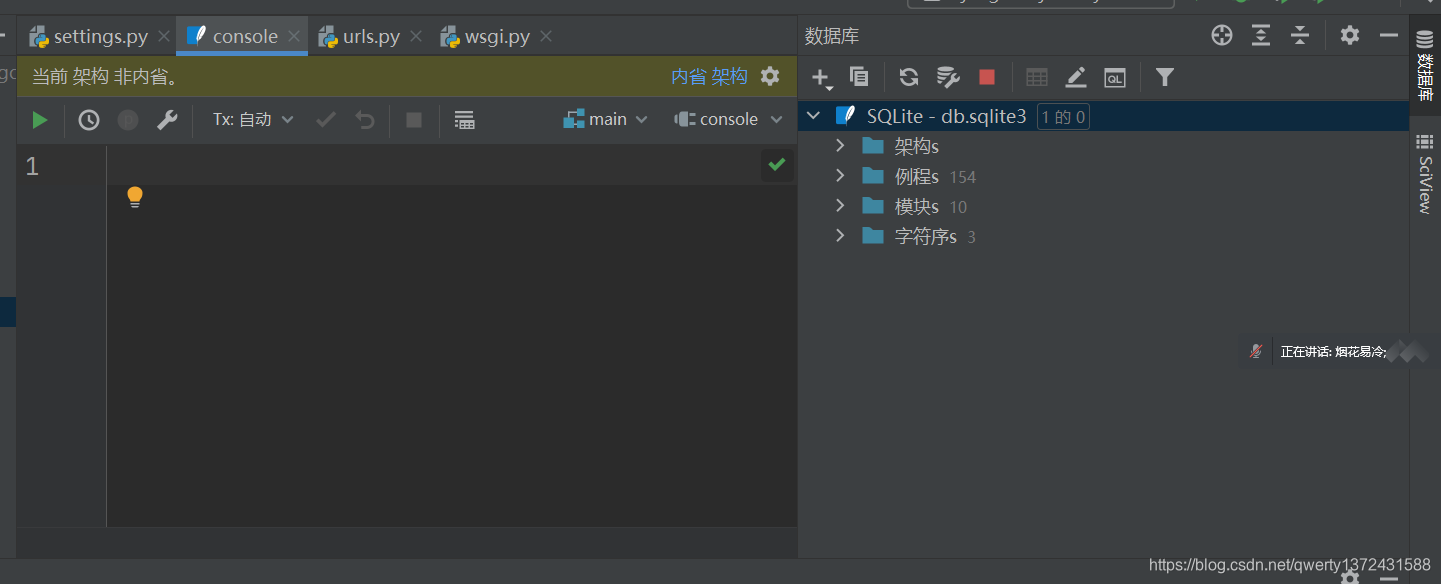Expand the 字符序s folder
The image size is (1441, 584).
coord(840,236)
